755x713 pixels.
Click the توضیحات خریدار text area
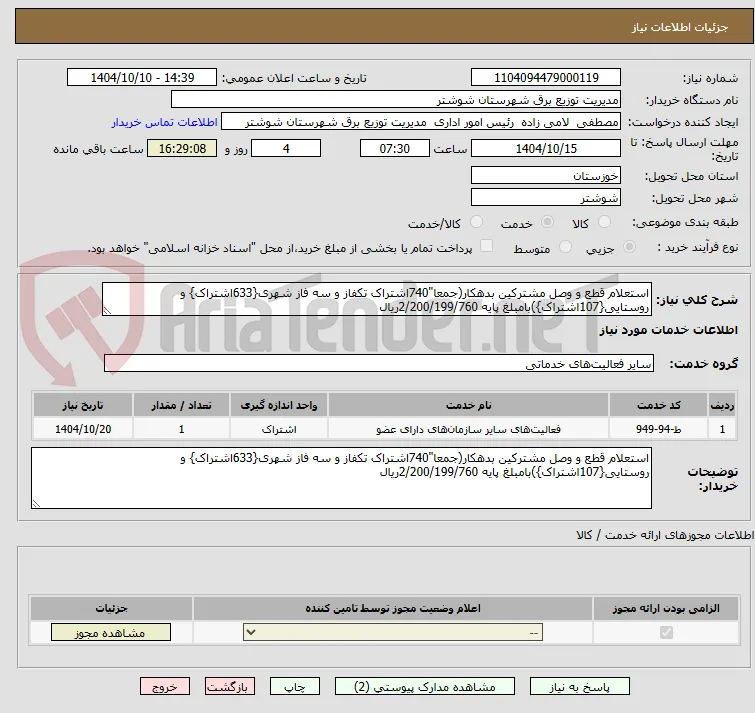pyautogui.click(x=341, y=478)
